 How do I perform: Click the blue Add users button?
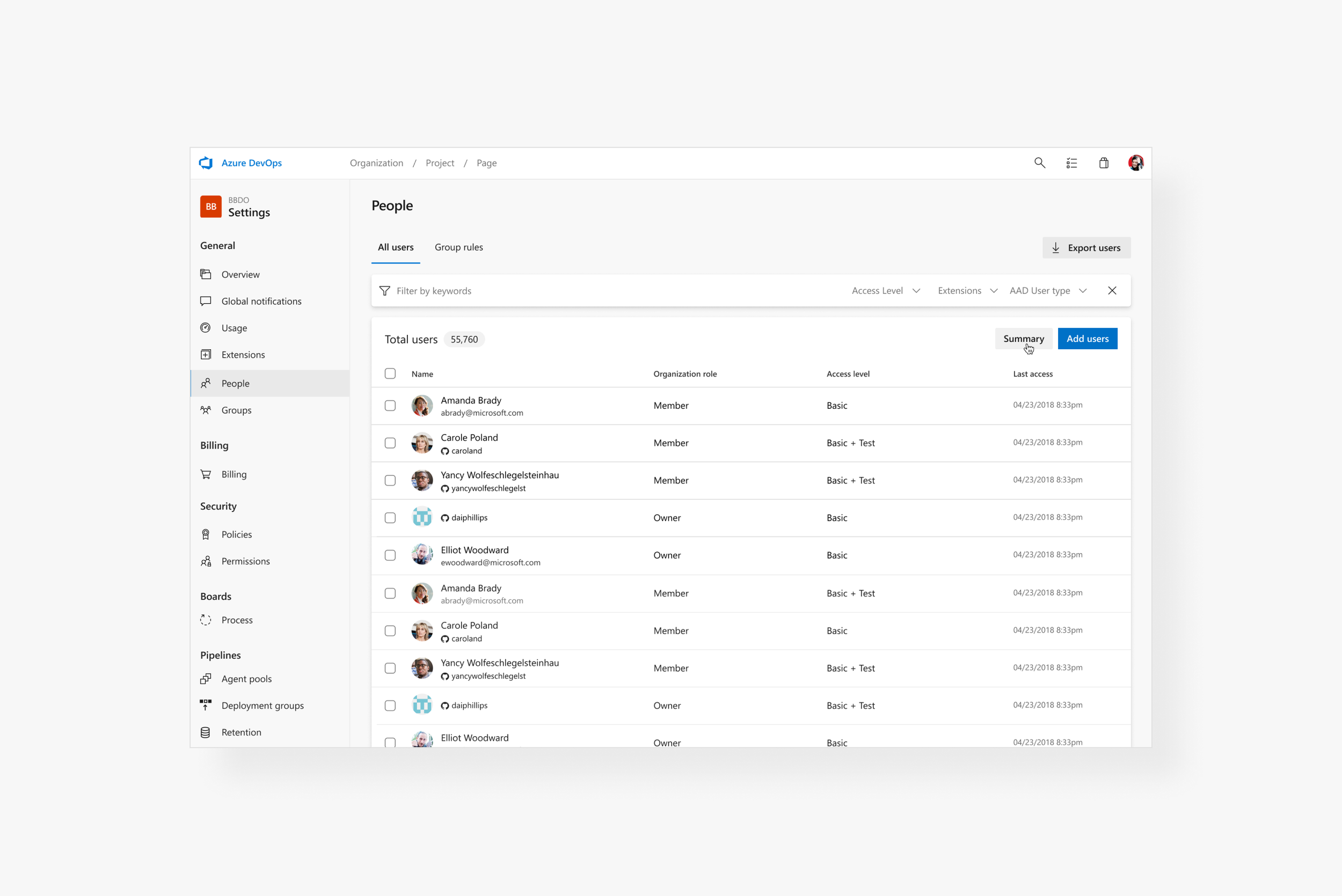(1087, 339)
